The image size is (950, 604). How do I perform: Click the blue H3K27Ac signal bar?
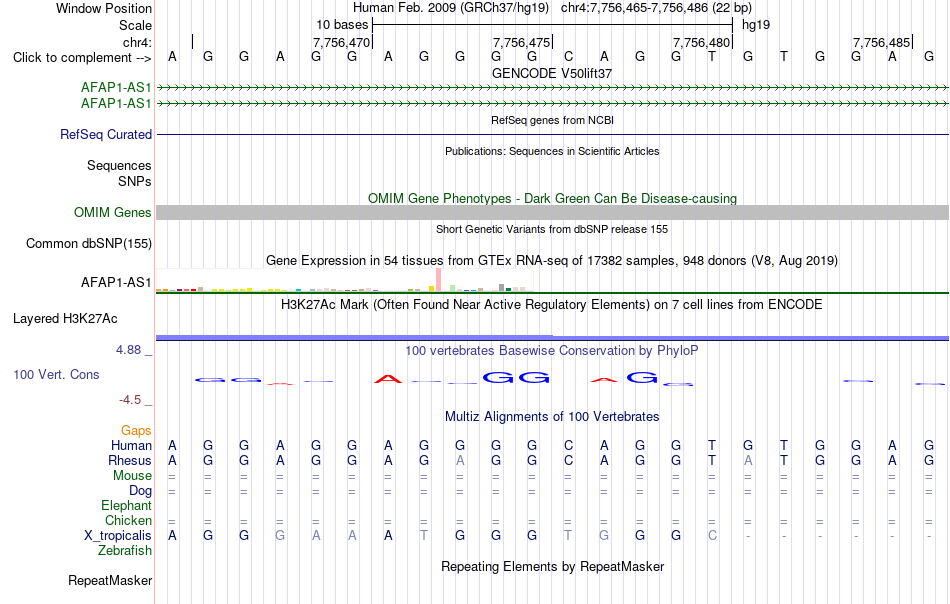click(x=552, y=337)
